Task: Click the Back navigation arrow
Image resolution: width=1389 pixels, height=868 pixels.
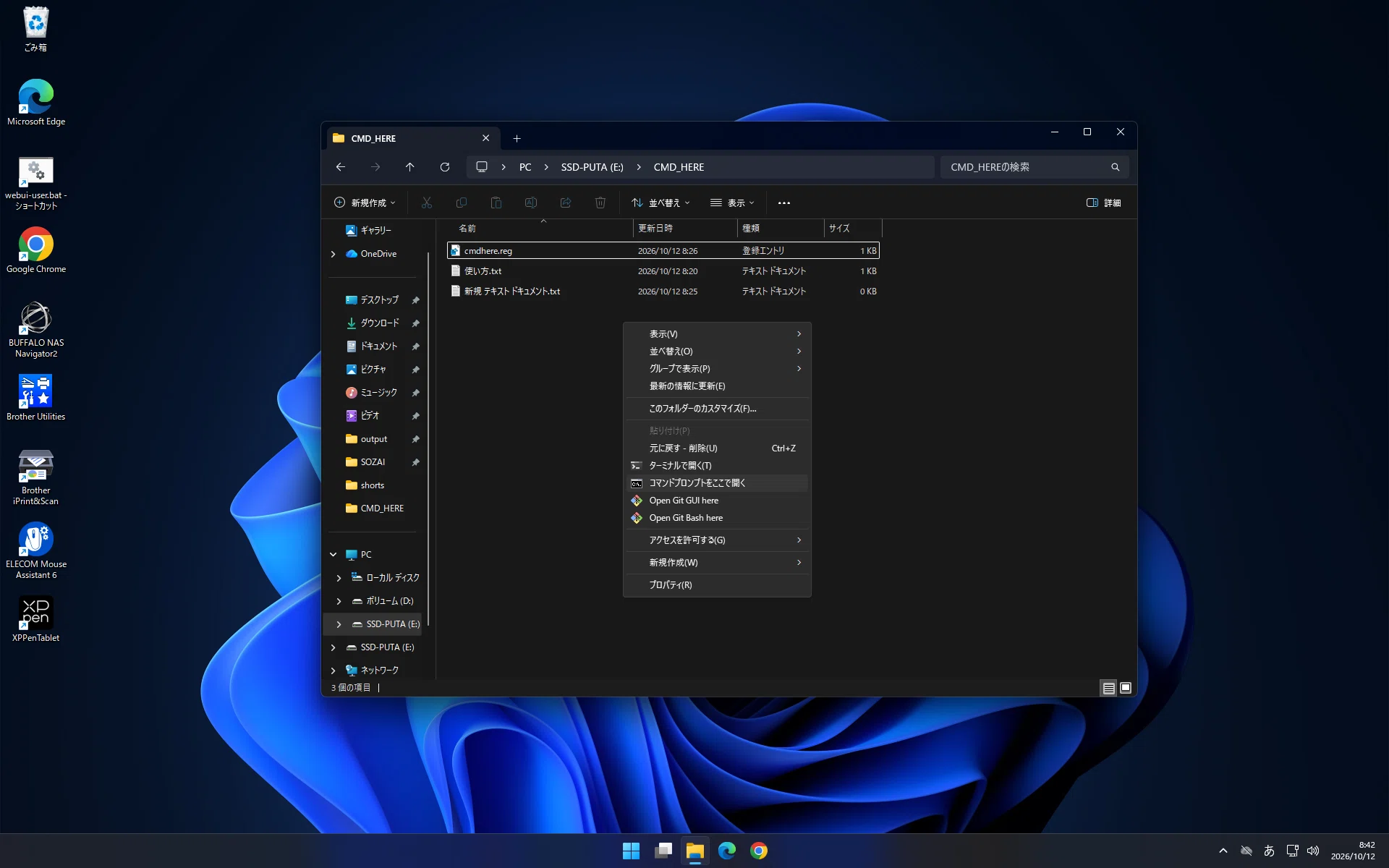Action: click(341, 167)
